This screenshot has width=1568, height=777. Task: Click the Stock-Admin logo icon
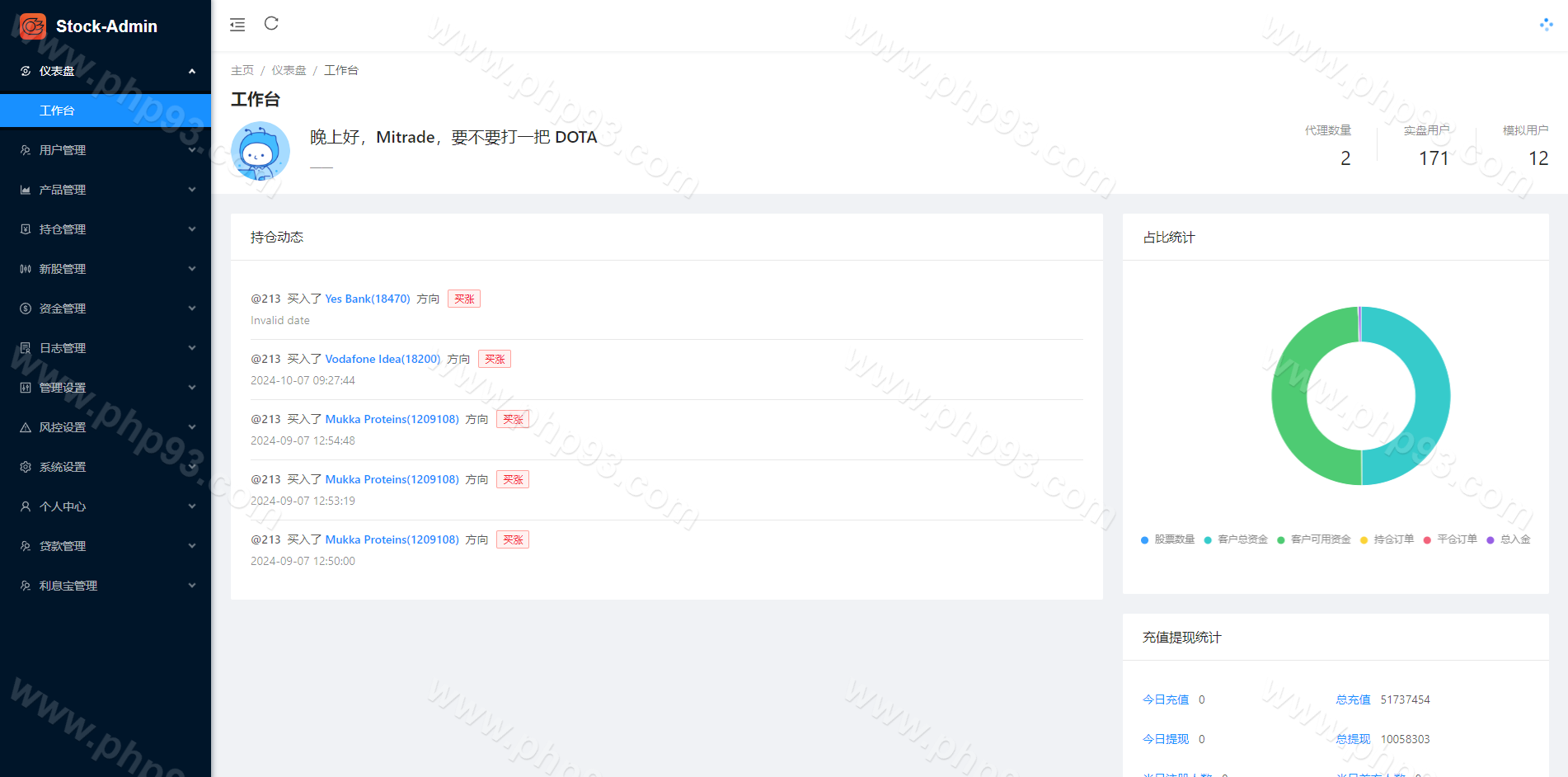tap(33, 26)
